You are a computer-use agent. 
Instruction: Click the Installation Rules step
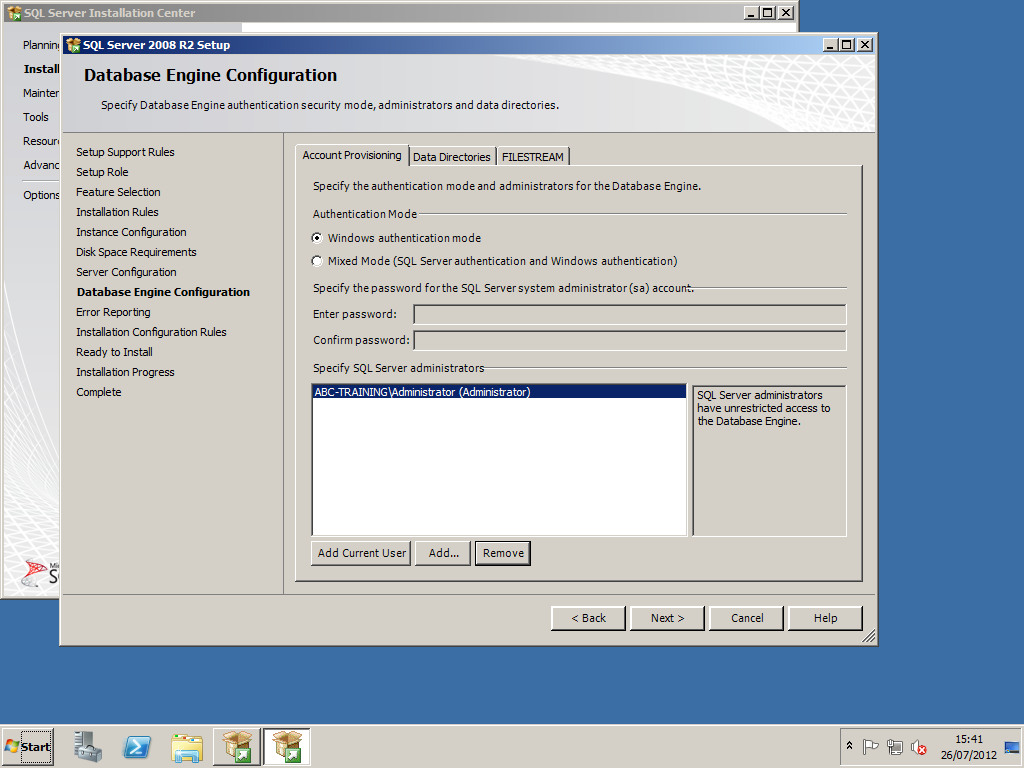[117, 212]
